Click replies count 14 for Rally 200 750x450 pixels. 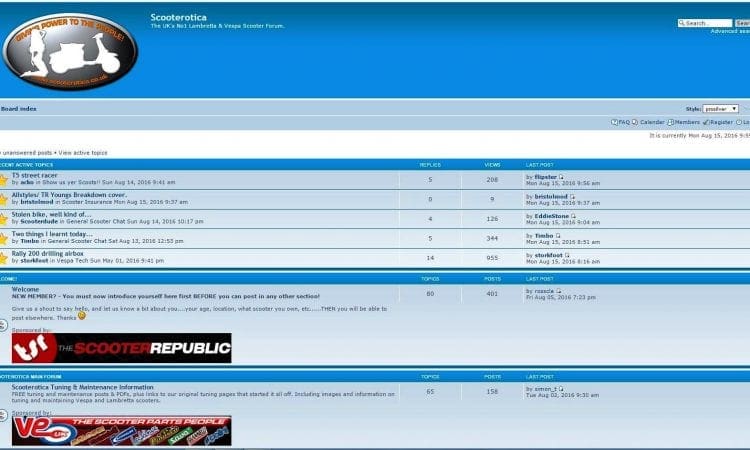coord(430,258)
